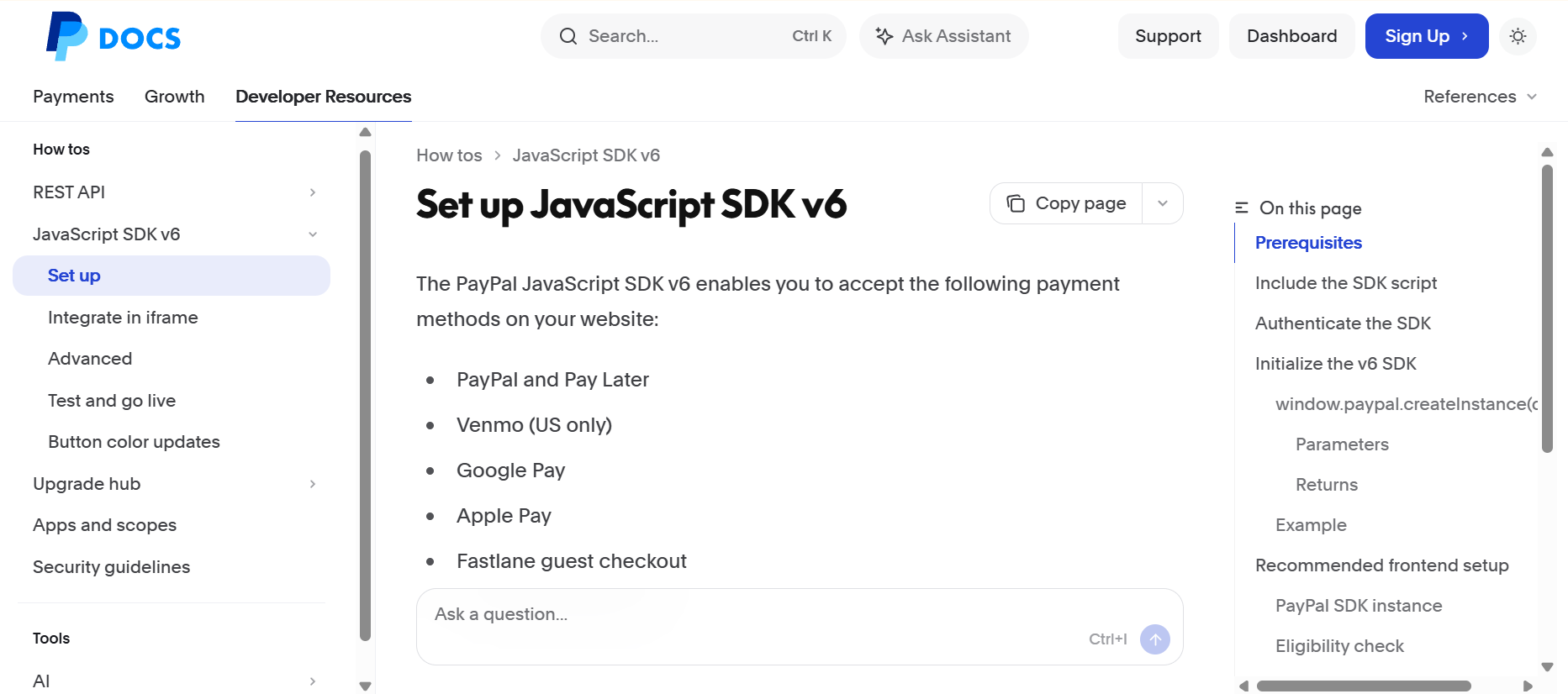Jump to Parameters section

[1342, 444]
